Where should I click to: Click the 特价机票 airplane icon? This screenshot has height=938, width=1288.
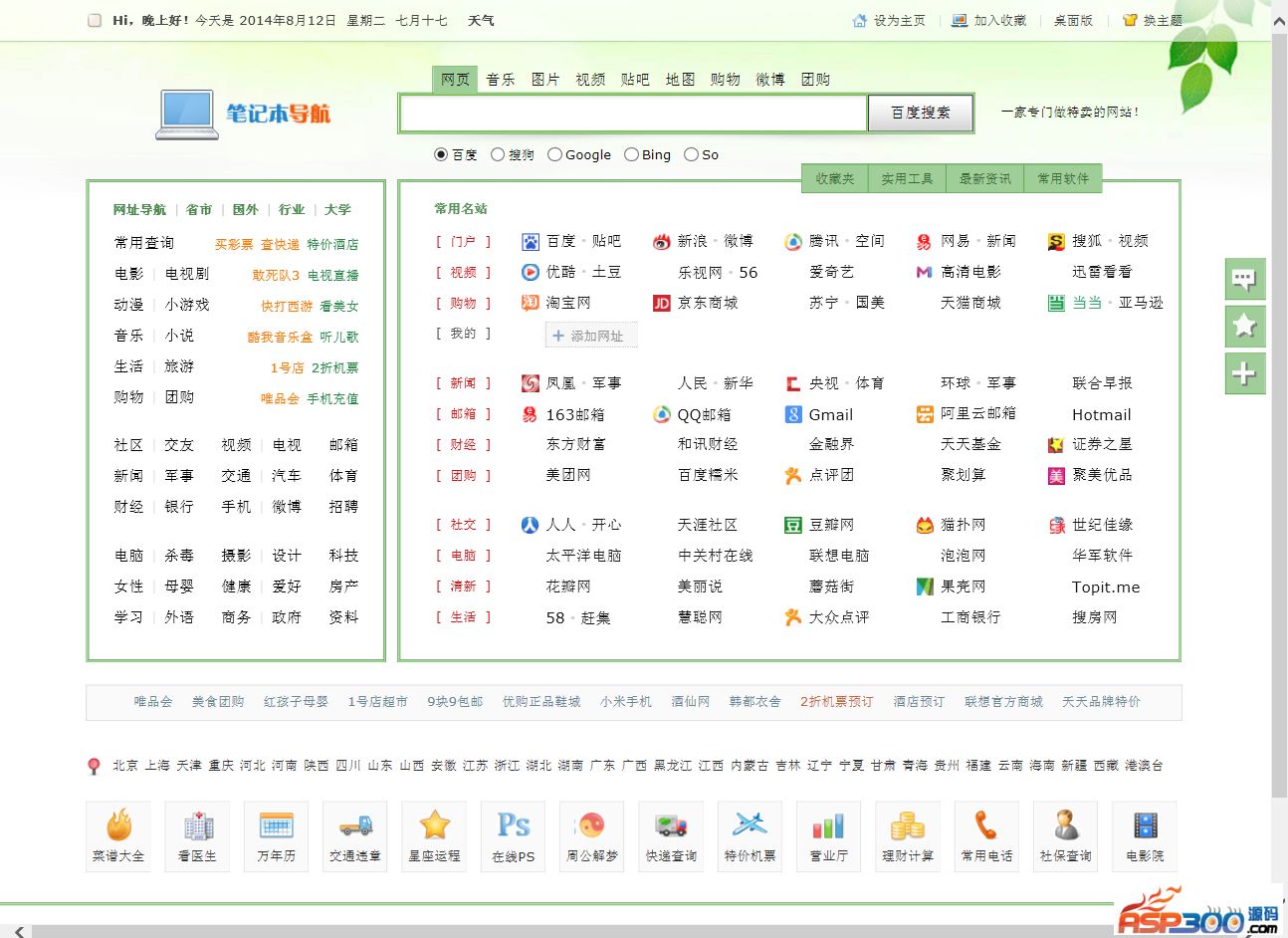(750, 834)
